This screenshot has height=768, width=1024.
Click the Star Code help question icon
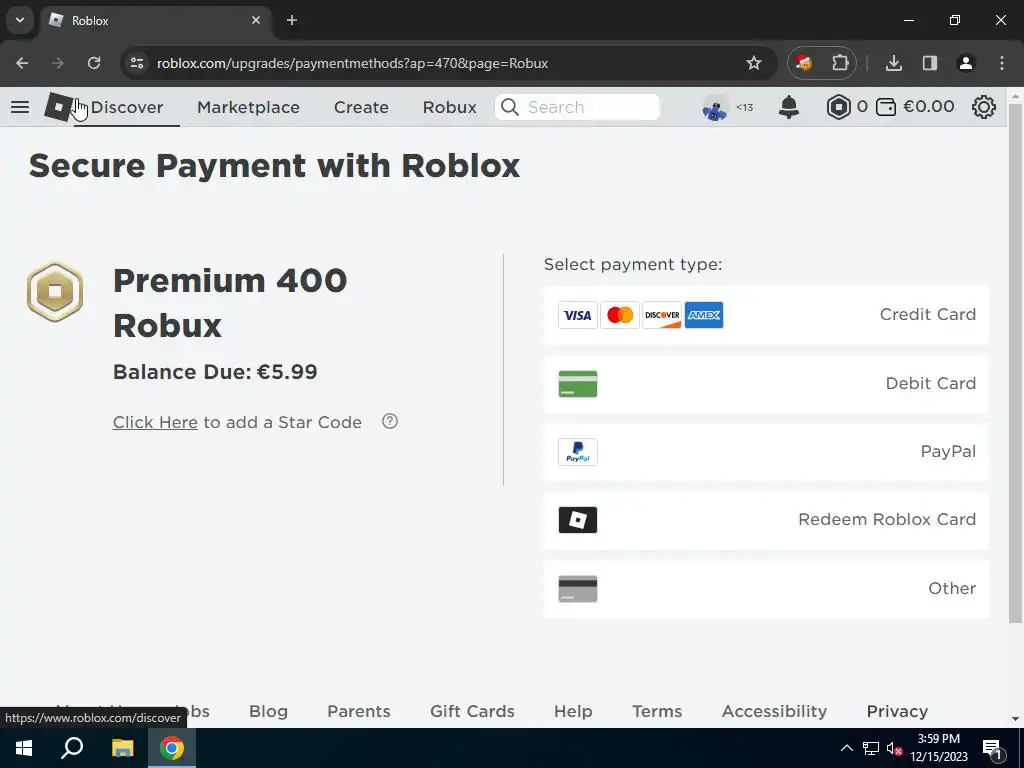pos(390,421)
